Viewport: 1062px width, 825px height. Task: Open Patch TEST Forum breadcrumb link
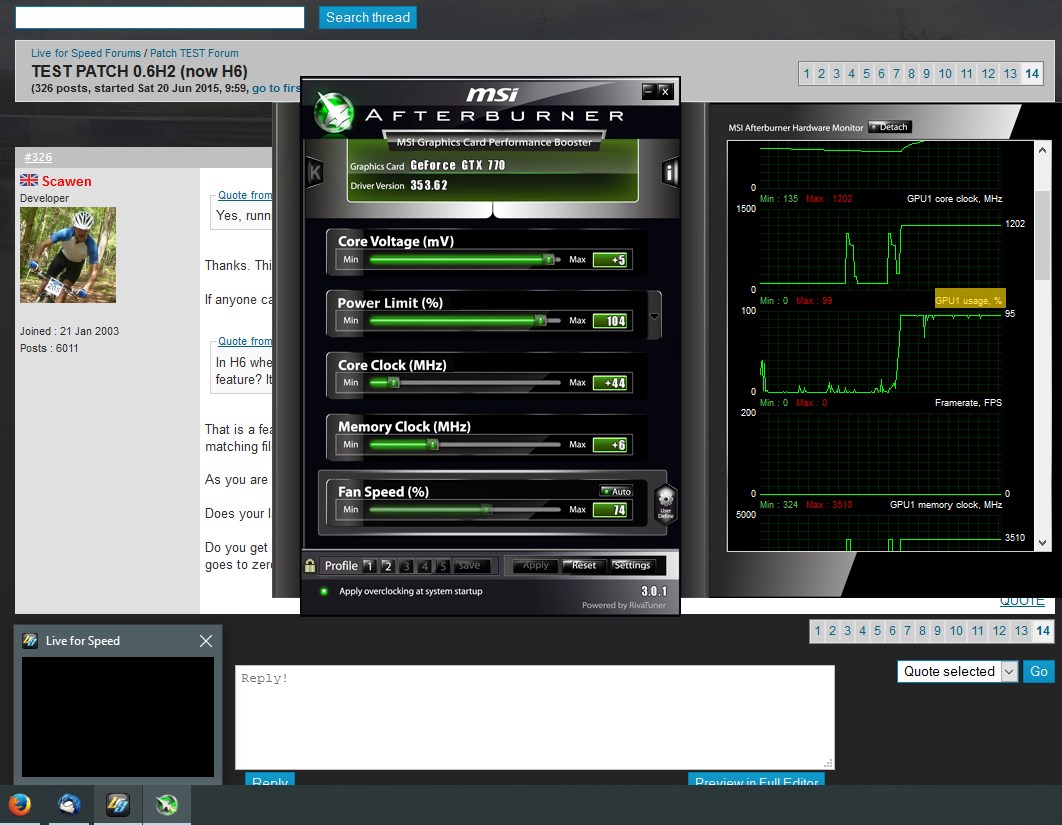(194, 53)
